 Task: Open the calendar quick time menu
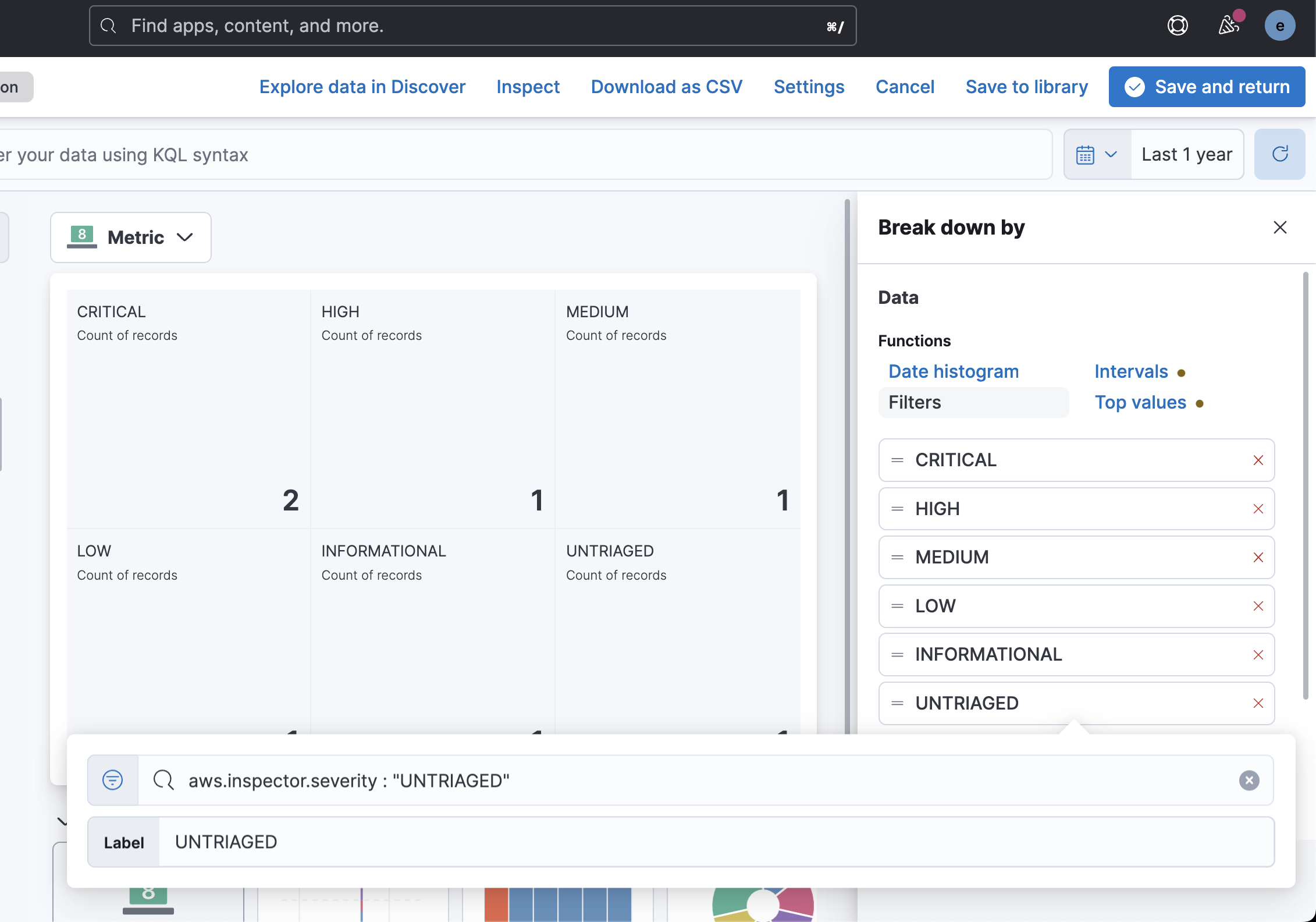click(1097, 154)
